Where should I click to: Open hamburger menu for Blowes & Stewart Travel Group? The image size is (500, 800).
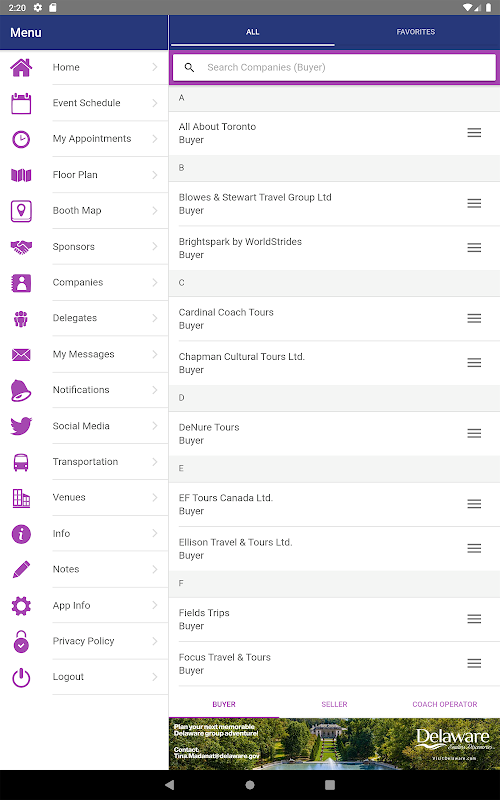tap(474, 204)
